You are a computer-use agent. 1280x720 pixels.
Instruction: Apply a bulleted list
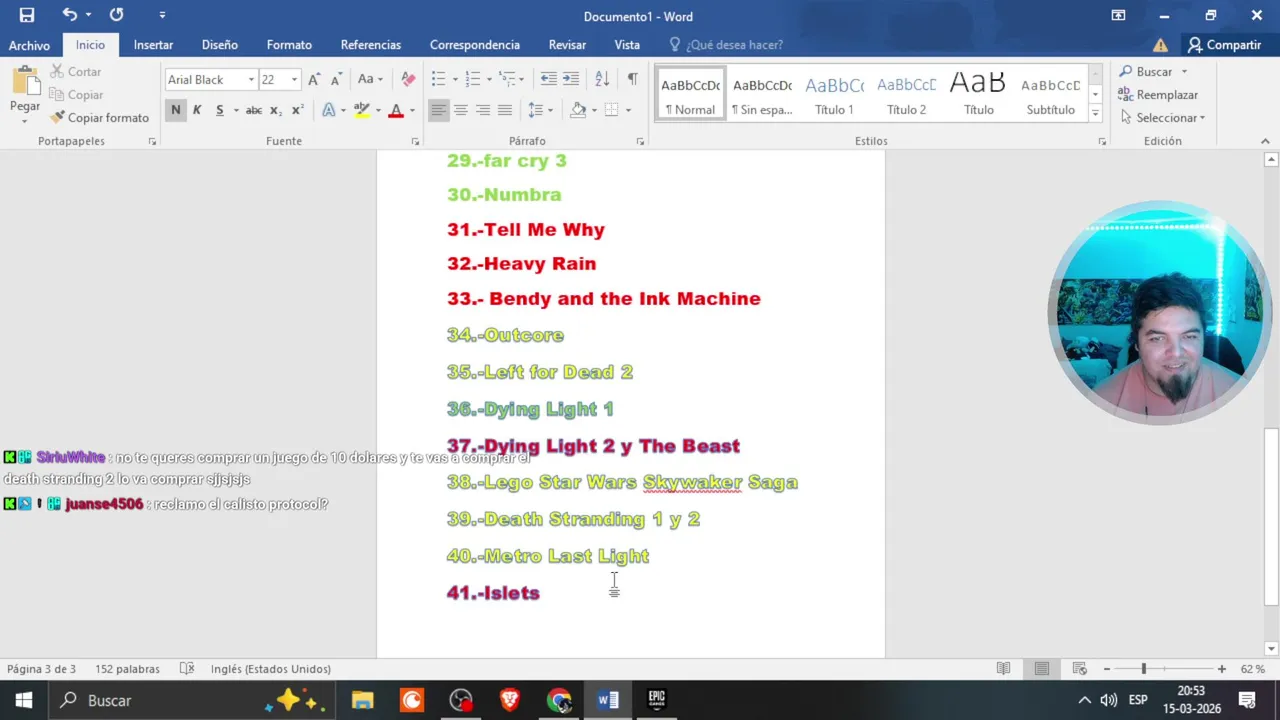click(438, 79)
